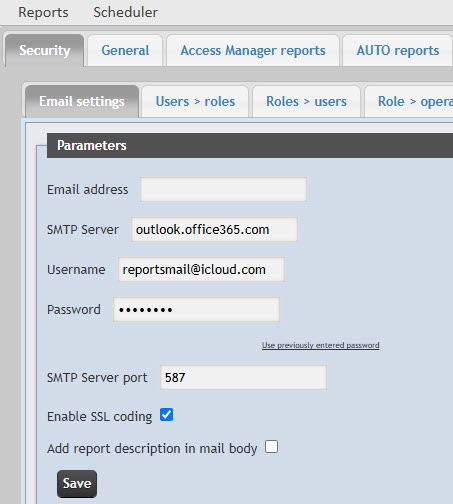Open the Reports menu

(43, 12)
